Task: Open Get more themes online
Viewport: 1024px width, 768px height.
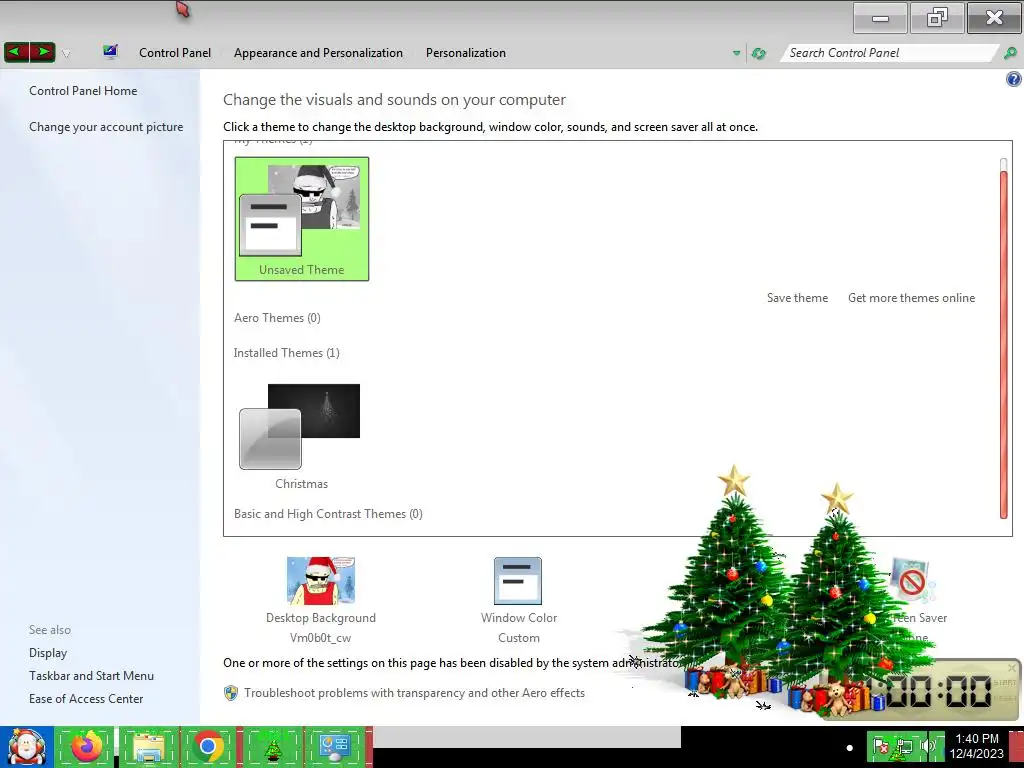Action: coord(911,298)
